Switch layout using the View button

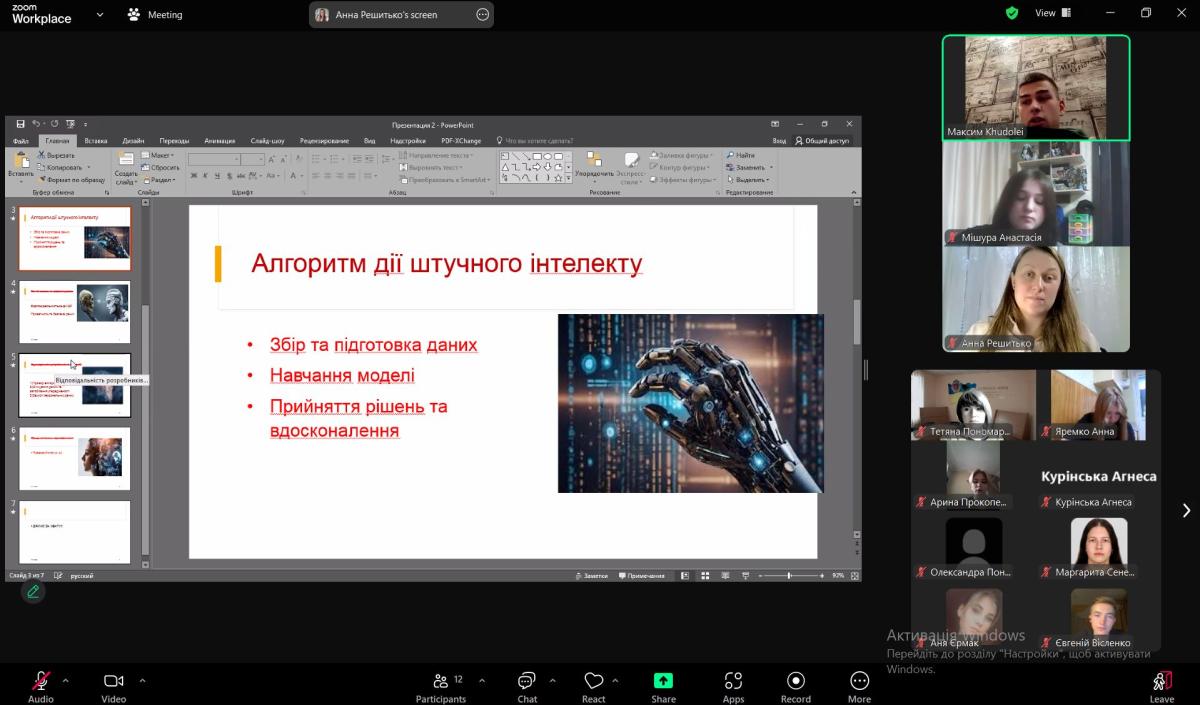(1052, 13)
